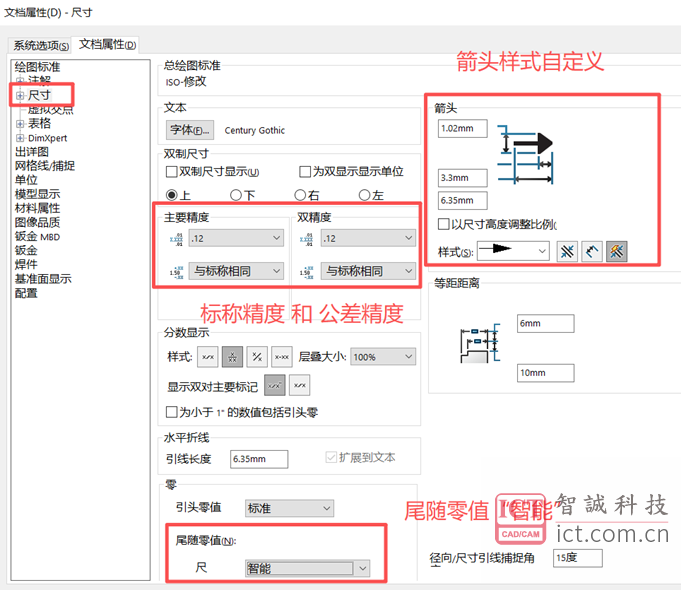681x590 pixels.
Task: Select the first fraction style icon
Action: point(209,357)
